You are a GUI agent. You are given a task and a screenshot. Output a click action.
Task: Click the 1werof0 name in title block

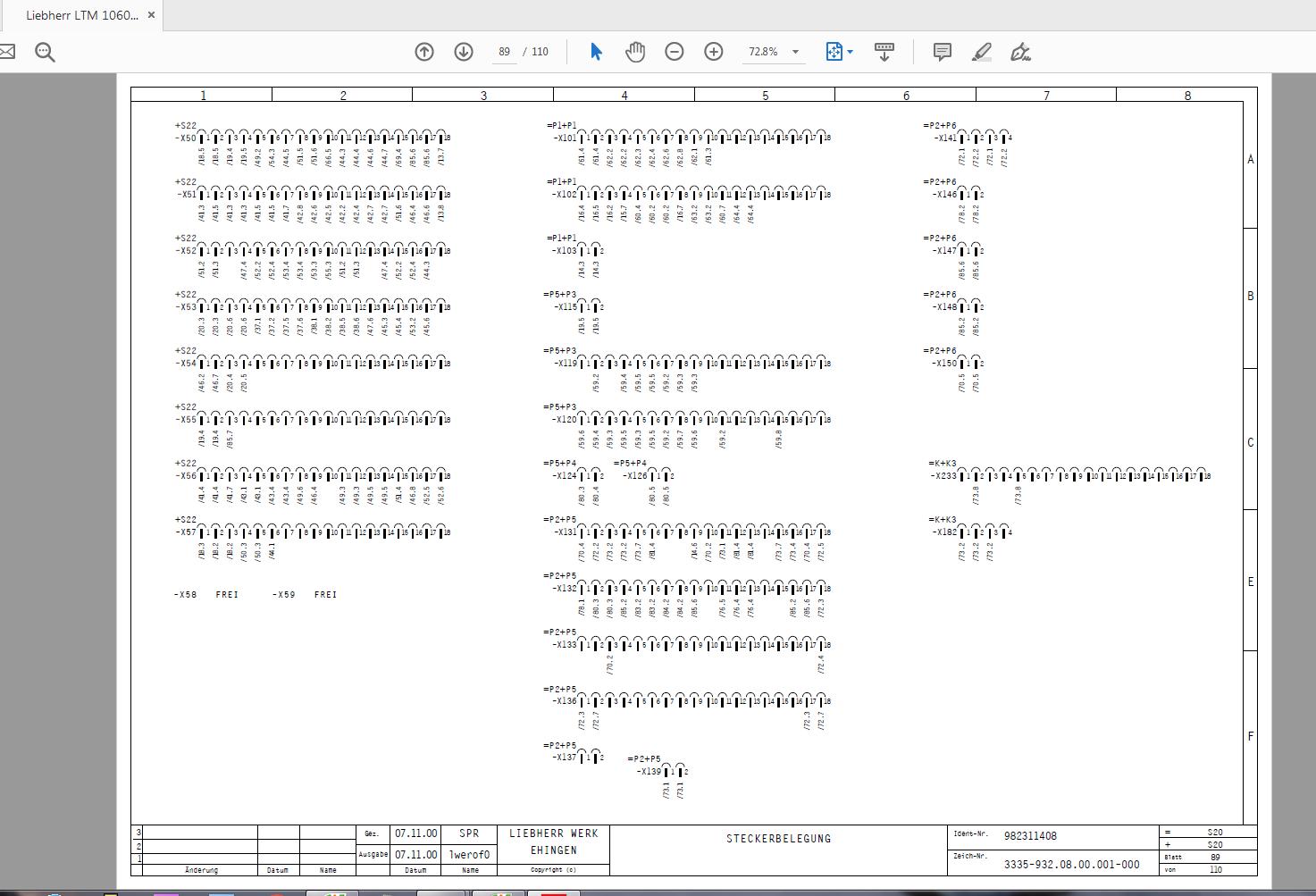tap(469, 855)
